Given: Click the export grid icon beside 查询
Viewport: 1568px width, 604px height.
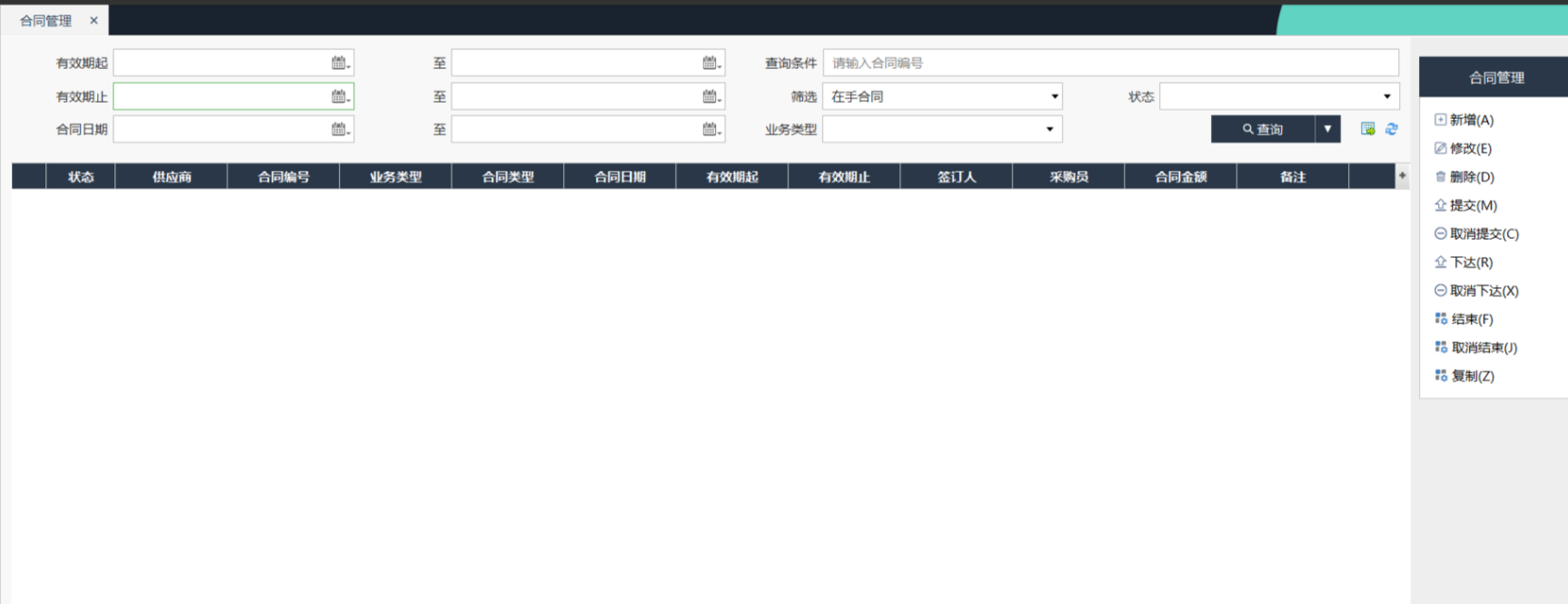Looking at the screenshot, I should click(1367, 129).
